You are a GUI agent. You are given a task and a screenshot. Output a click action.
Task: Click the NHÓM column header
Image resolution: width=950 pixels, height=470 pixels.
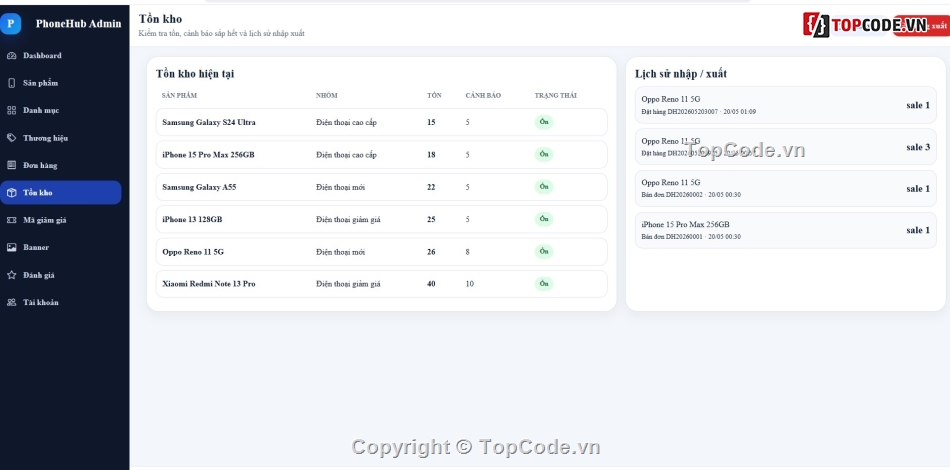(x=327, y=96)
